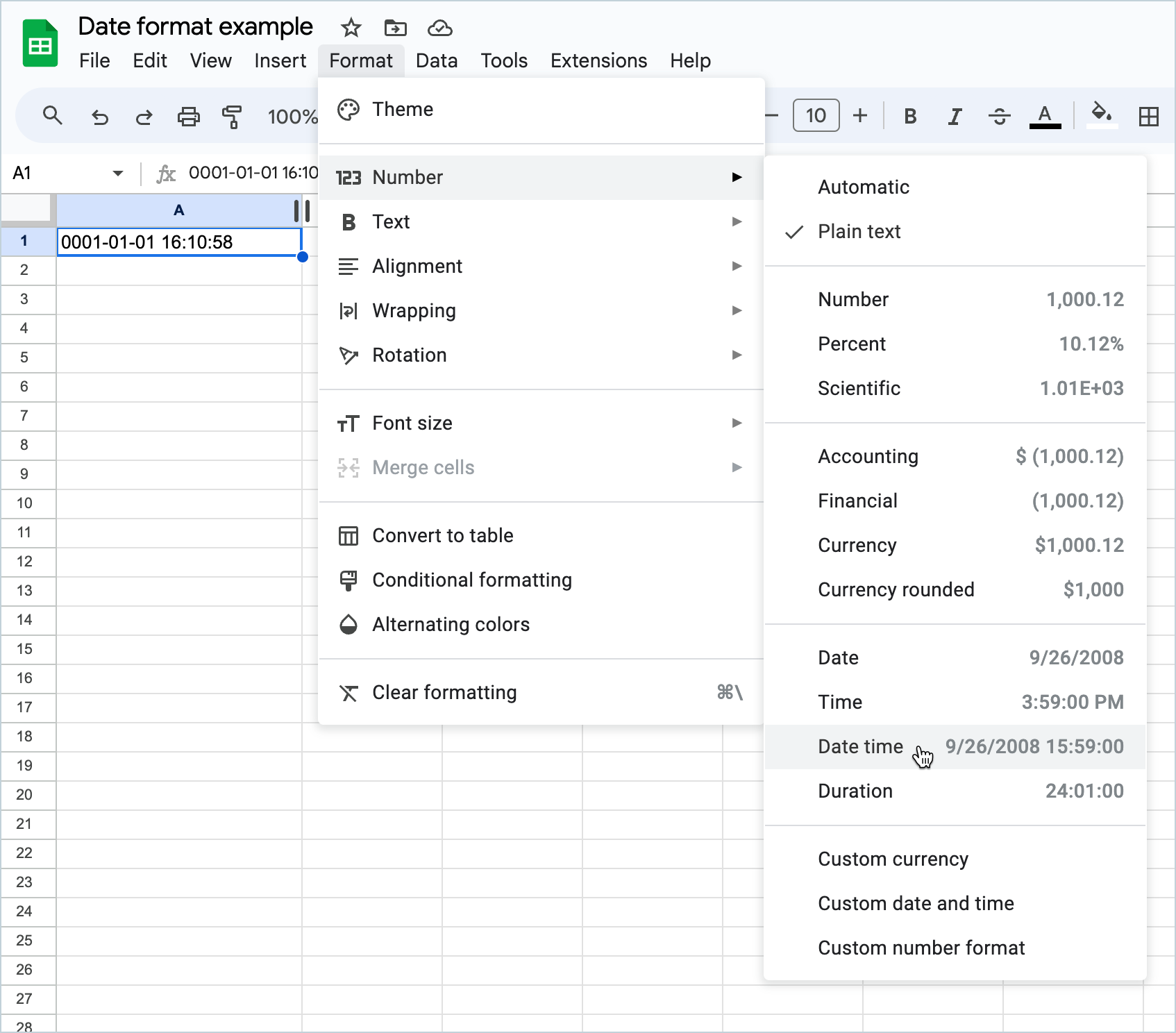
Task: Toggle italic formatting
Action: click(955, 116)
